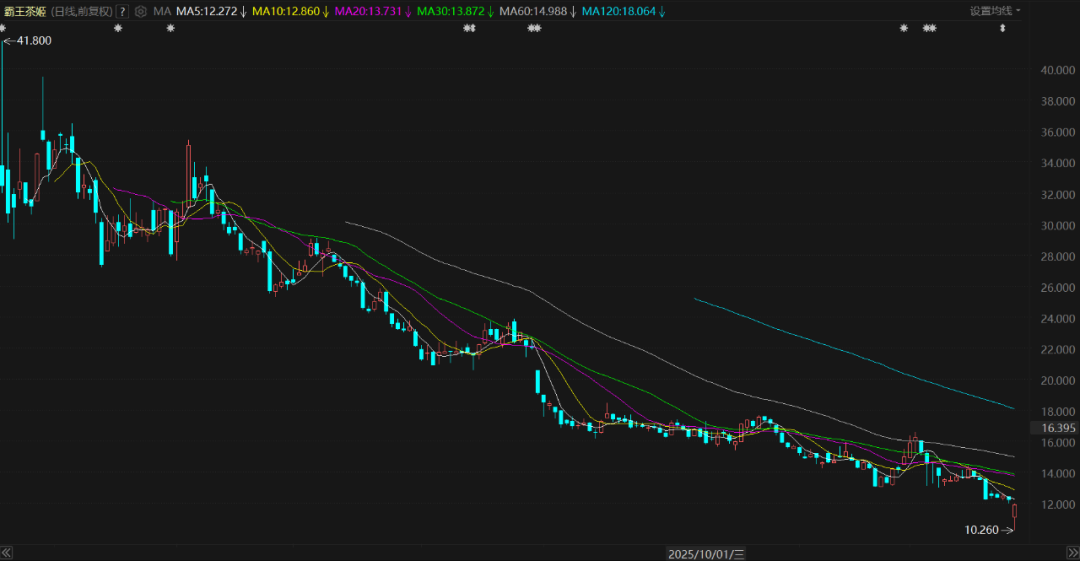
Task: Open the 日线,前复权 period selector
Action: (x=82, y=11)
